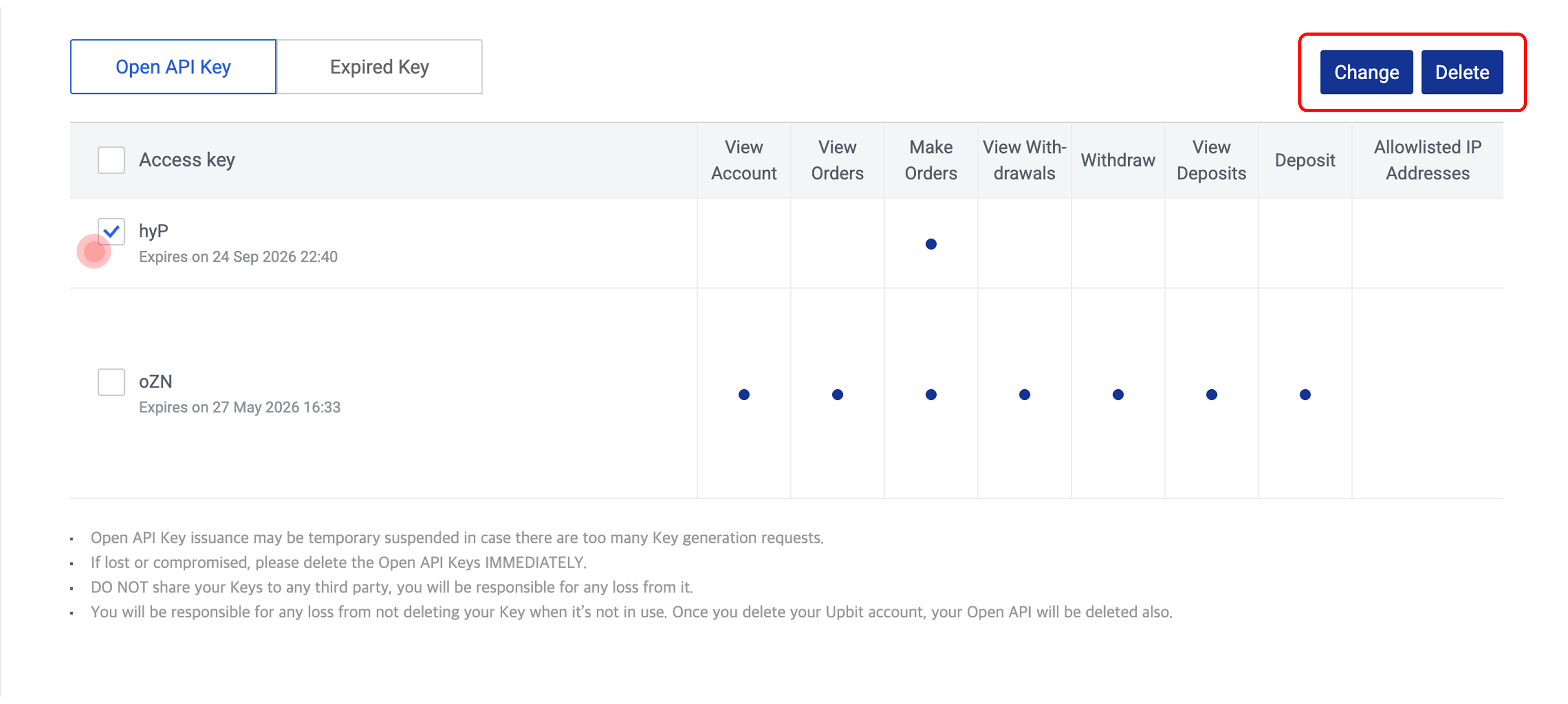Click the View Deposits dot for oZN
Viewport: 1568px width, 704px height.
(x=1211, y=394)
